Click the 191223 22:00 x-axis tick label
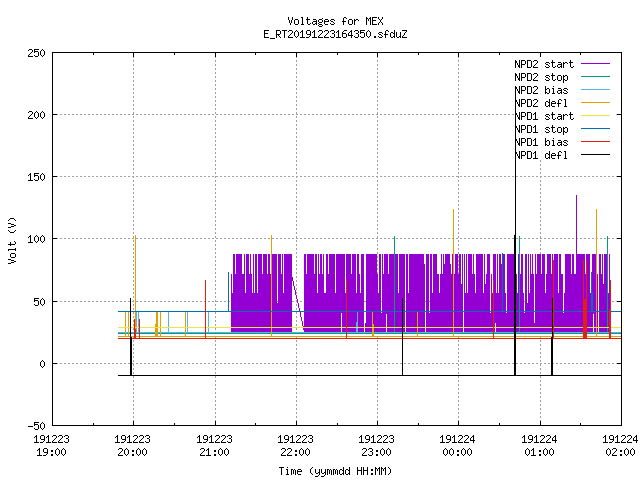This screenshot has height=480, width=640. point(296,446)
